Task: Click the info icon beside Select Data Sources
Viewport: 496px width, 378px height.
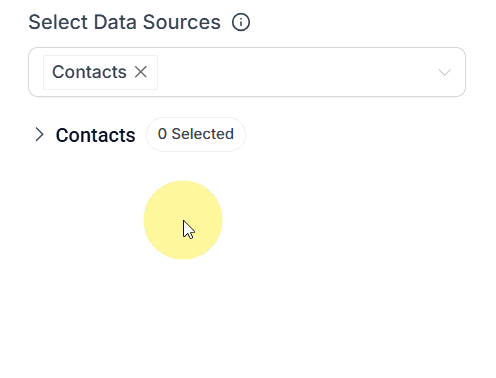Action: [241, 22]
